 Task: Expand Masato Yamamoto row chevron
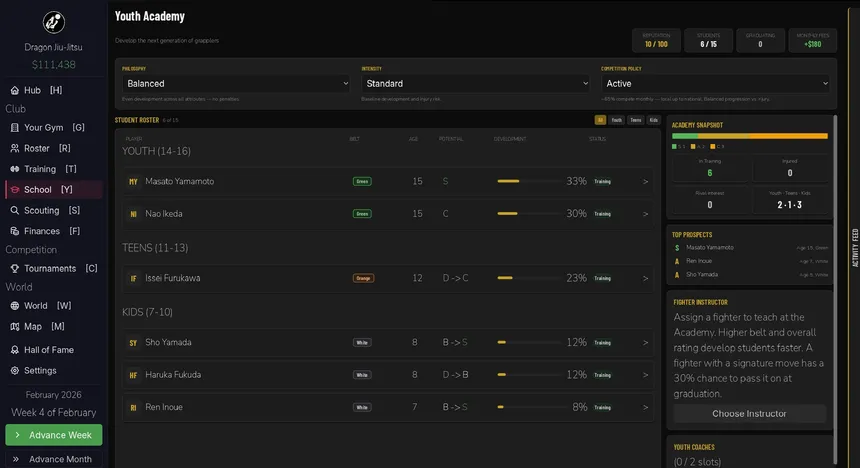point(645,182)
